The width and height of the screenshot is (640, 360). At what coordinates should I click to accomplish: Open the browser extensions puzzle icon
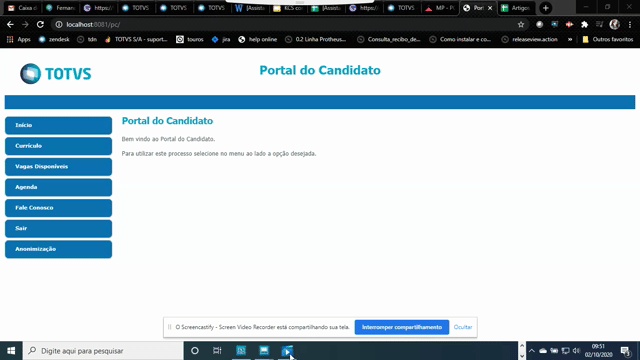[584, 24]
